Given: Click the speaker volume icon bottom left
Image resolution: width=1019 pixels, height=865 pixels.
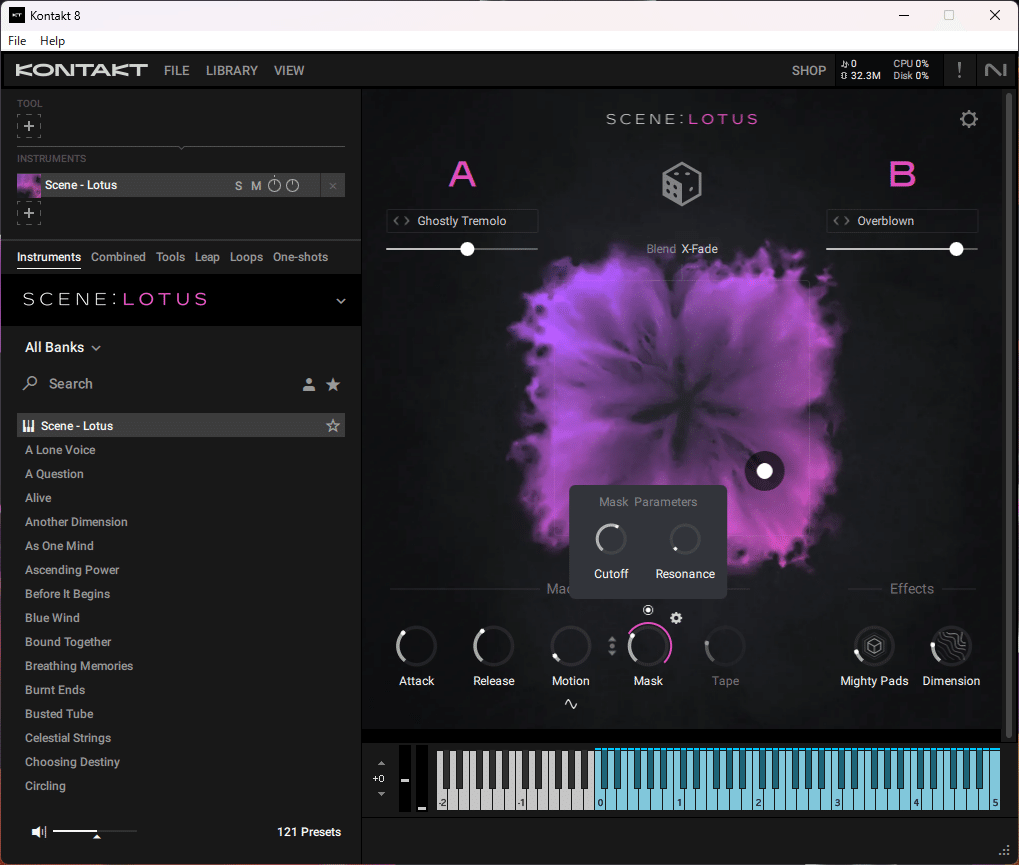Looking at the screenshot, I should click(38, 831).
